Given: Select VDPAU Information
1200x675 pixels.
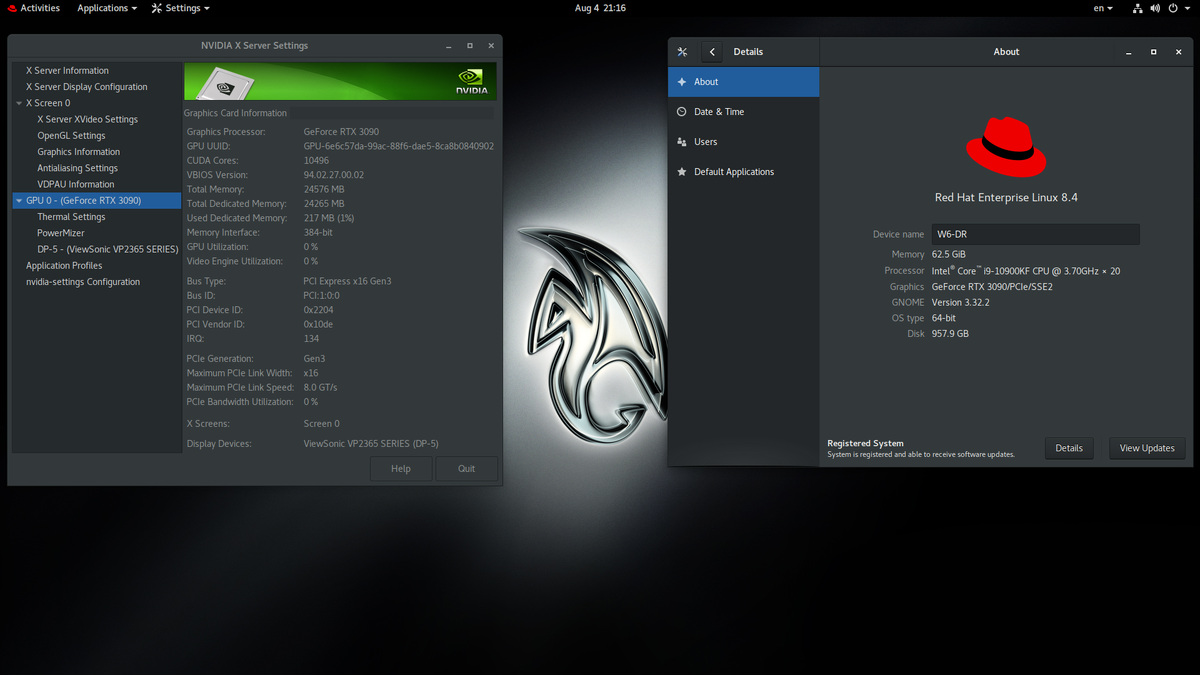Looking at the screenshot, I should click(x=76, y=184).
